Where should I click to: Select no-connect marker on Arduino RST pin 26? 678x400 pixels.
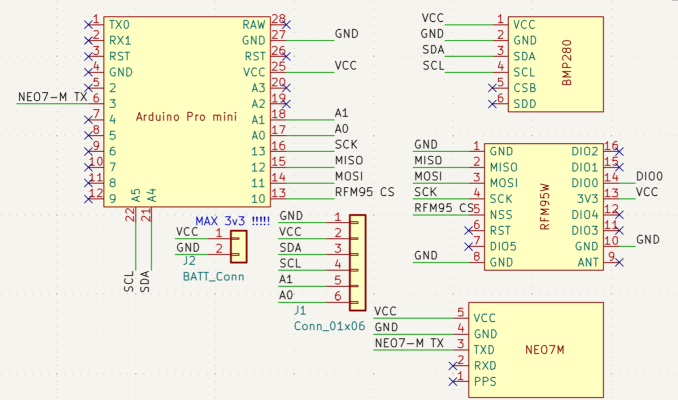tap(286, 56)
